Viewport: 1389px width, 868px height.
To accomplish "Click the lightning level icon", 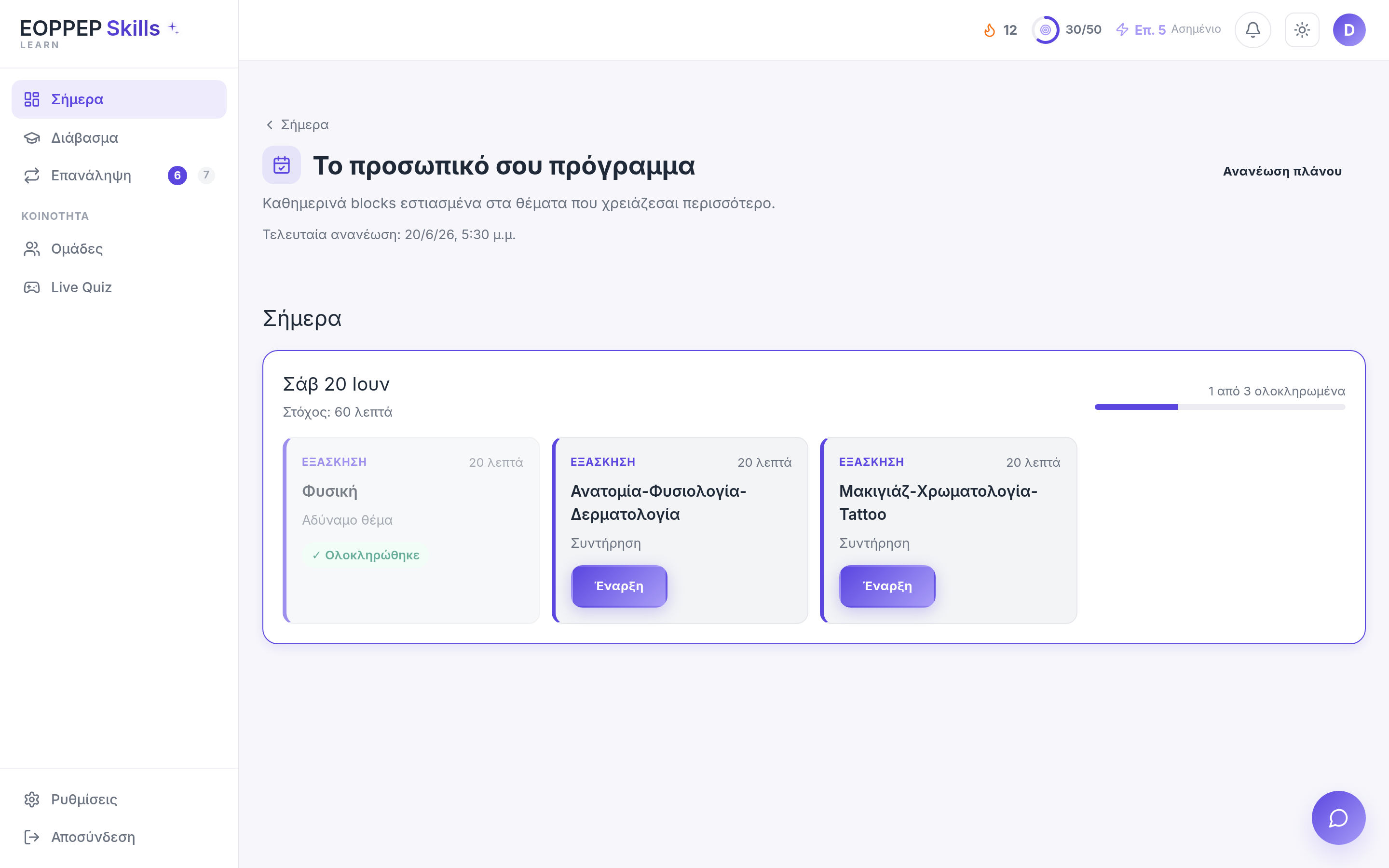I will [x=1122, y=29].
